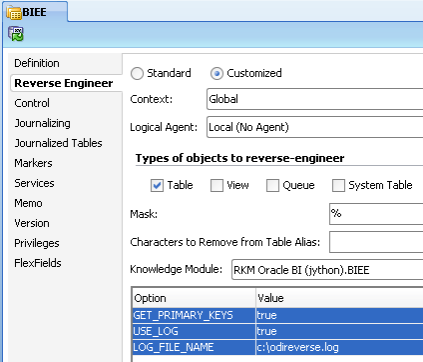The image size is (423, 362).
Task: Open the Journalizing tab
Action: (42, 123)
